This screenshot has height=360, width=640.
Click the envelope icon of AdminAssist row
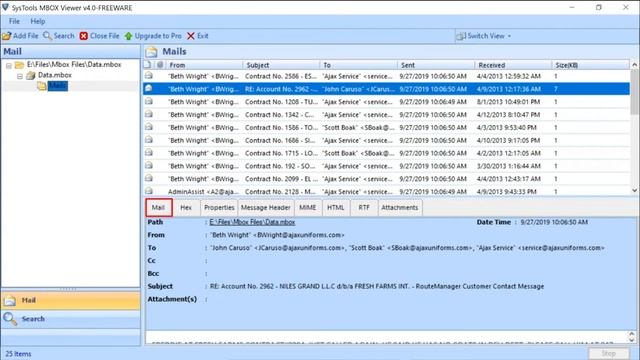[x=149, y=191]
